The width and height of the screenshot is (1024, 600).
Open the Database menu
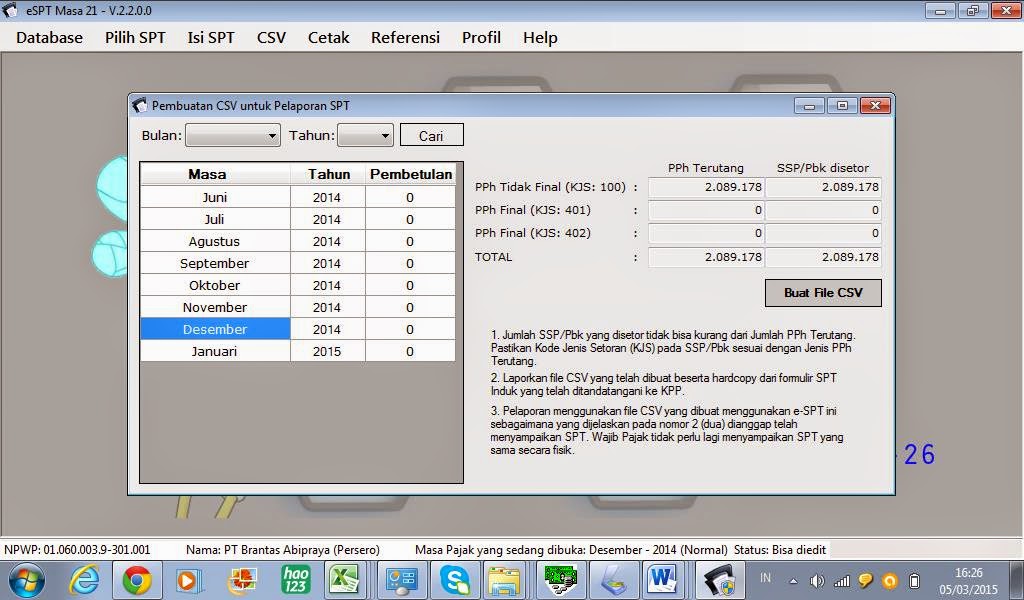(48, 38)
